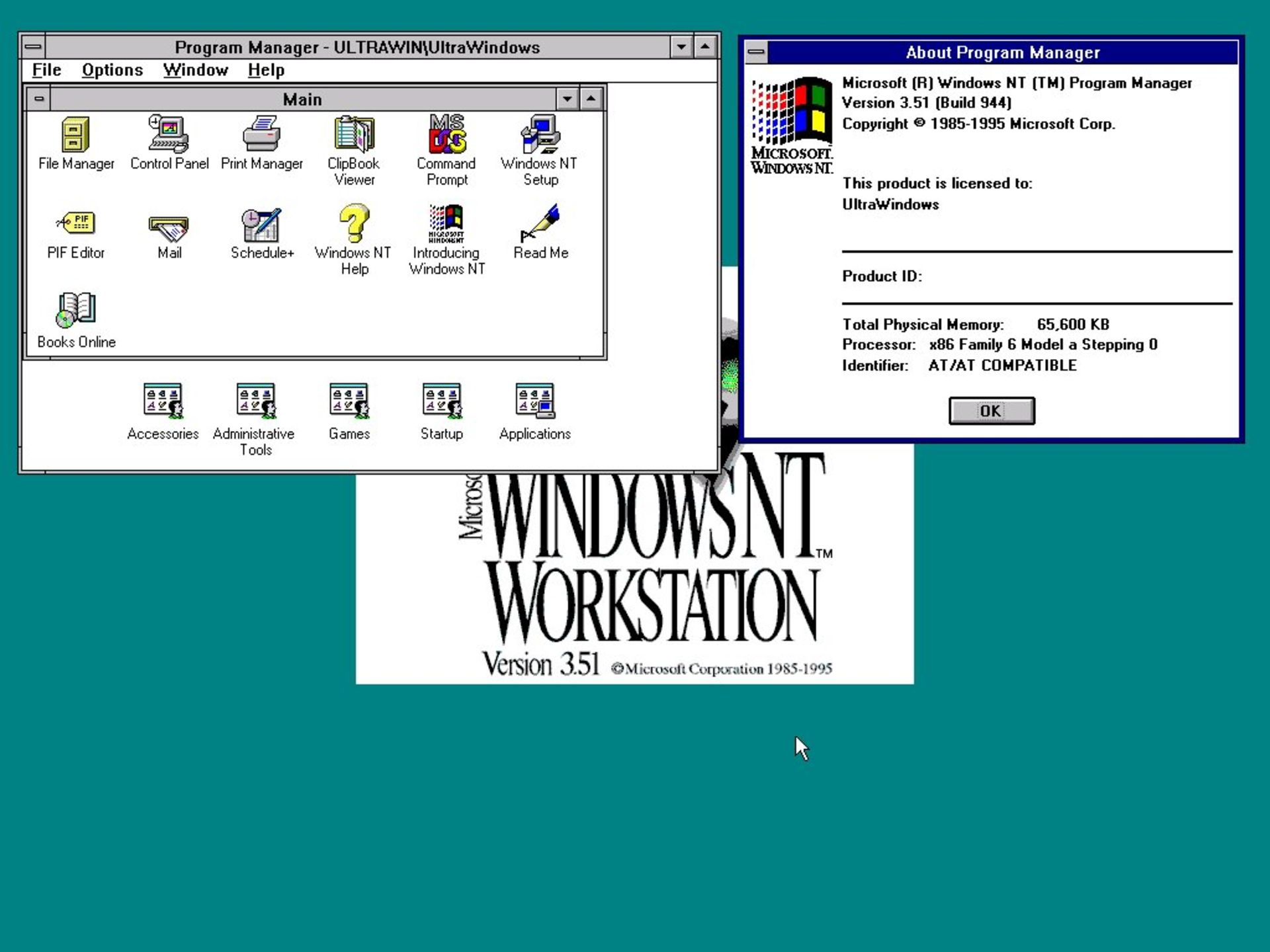Dismiss the About dialog with OK
1270x952 pixels.
coord(990,411)
